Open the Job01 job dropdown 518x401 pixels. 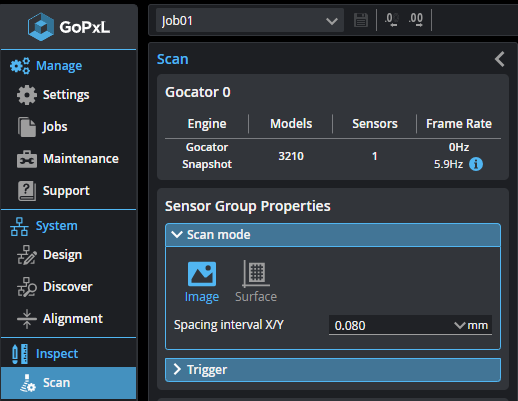tap(250, 21)
